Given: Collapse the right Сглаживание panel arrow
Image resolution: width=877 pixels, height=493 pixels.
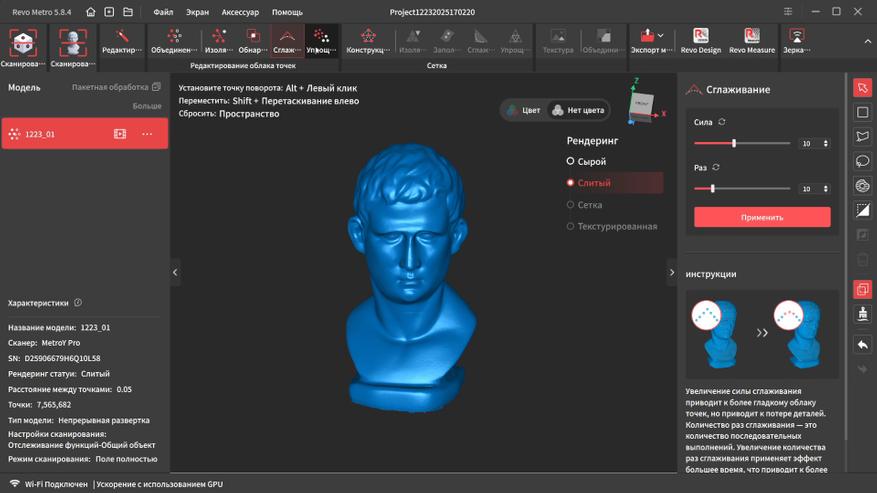Looking at the screenshot, I should (672, 273).
